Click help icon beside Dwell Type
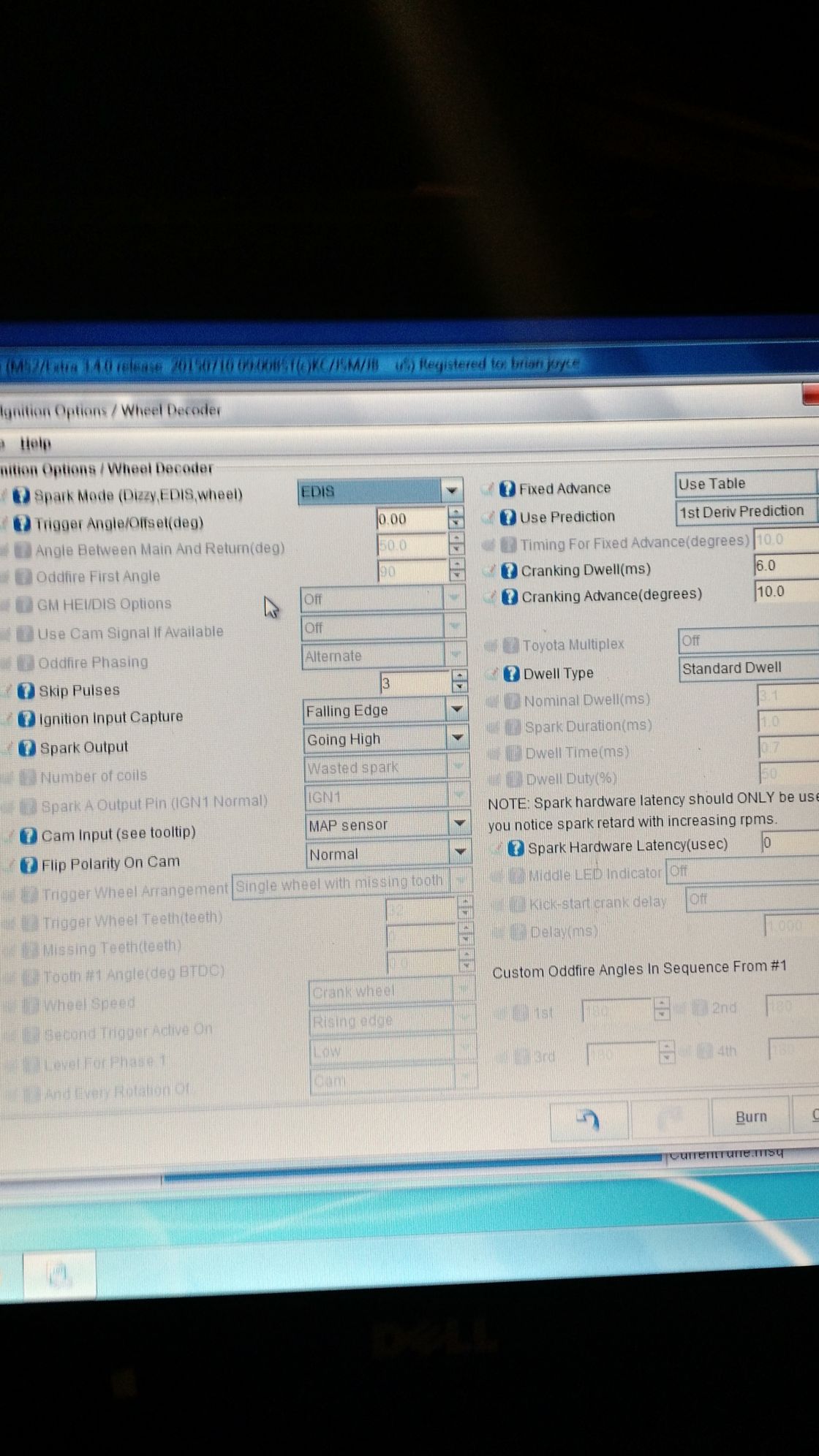The image size is (819, 1456). 512,674
